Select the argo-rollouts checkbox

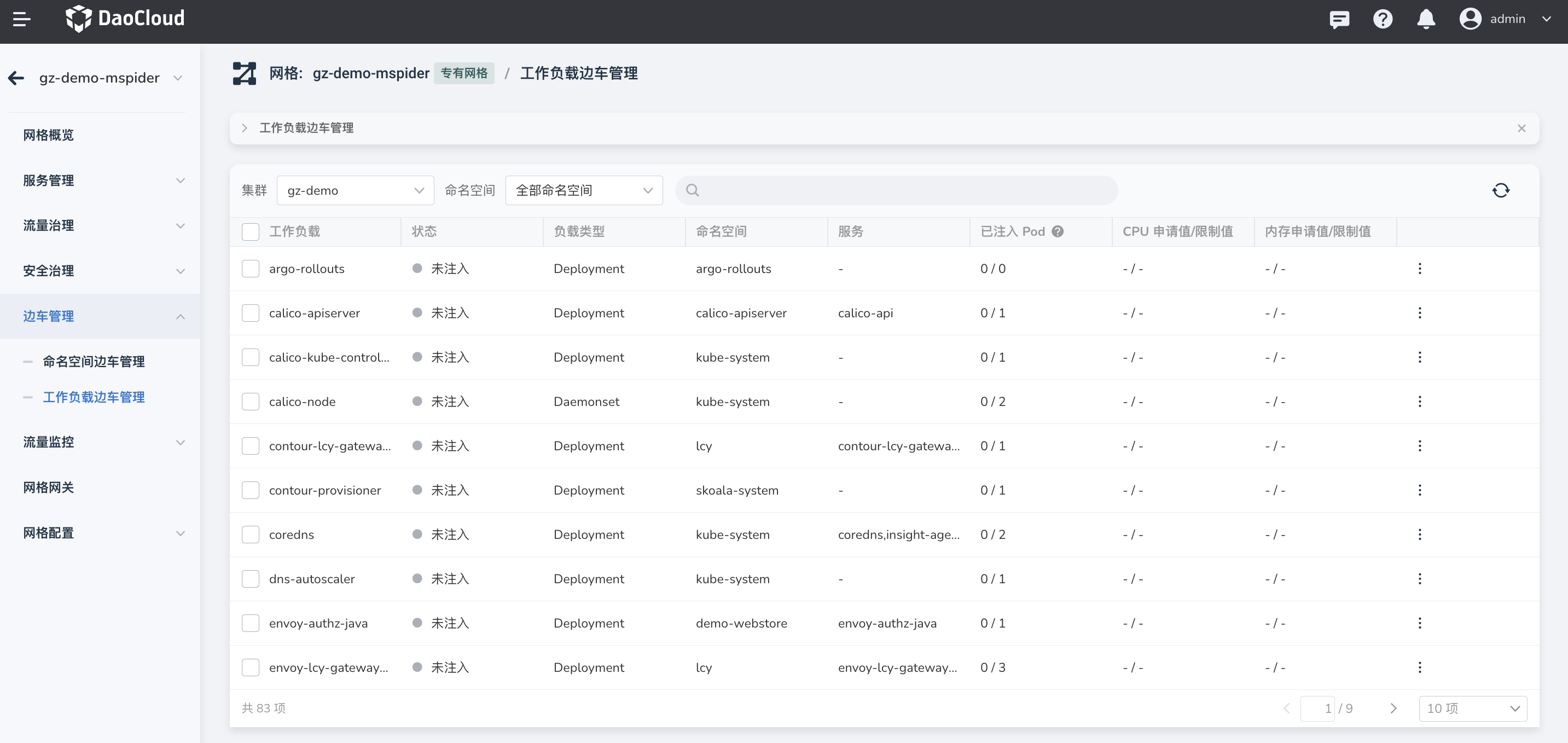click(250, 268)
